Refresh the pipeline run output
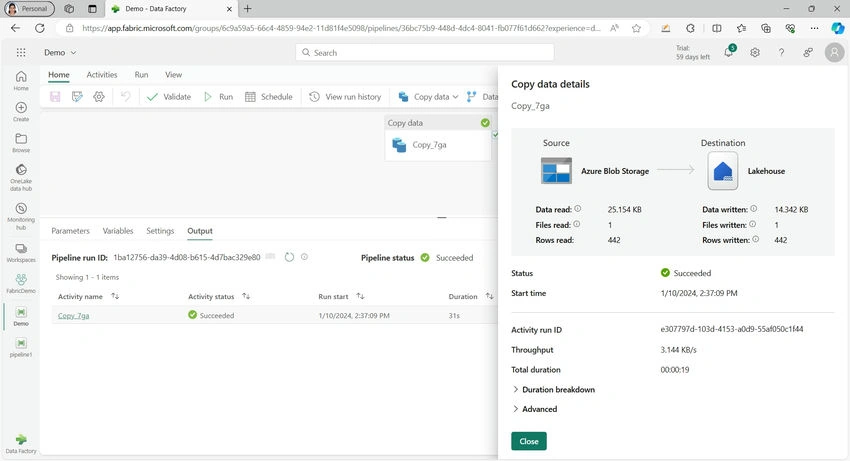Image resolution: width=850 pixels, height=461 pixels. (289, 257)
